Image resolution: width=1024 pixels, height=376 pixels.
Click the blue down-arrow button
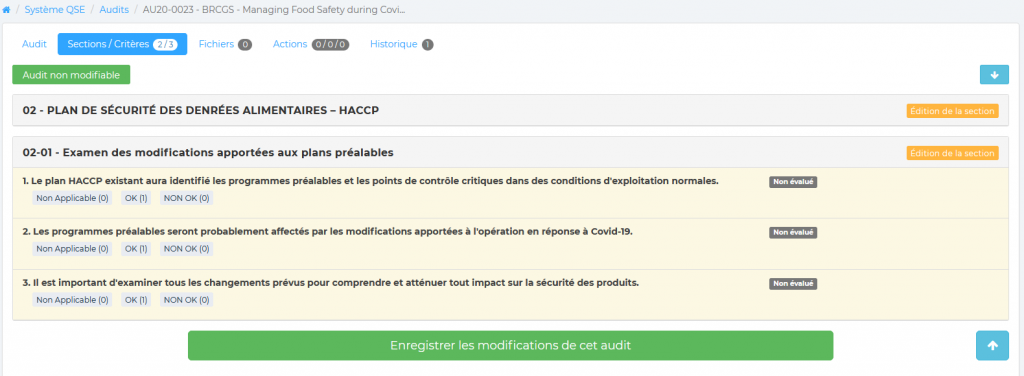tap(994, 75)
